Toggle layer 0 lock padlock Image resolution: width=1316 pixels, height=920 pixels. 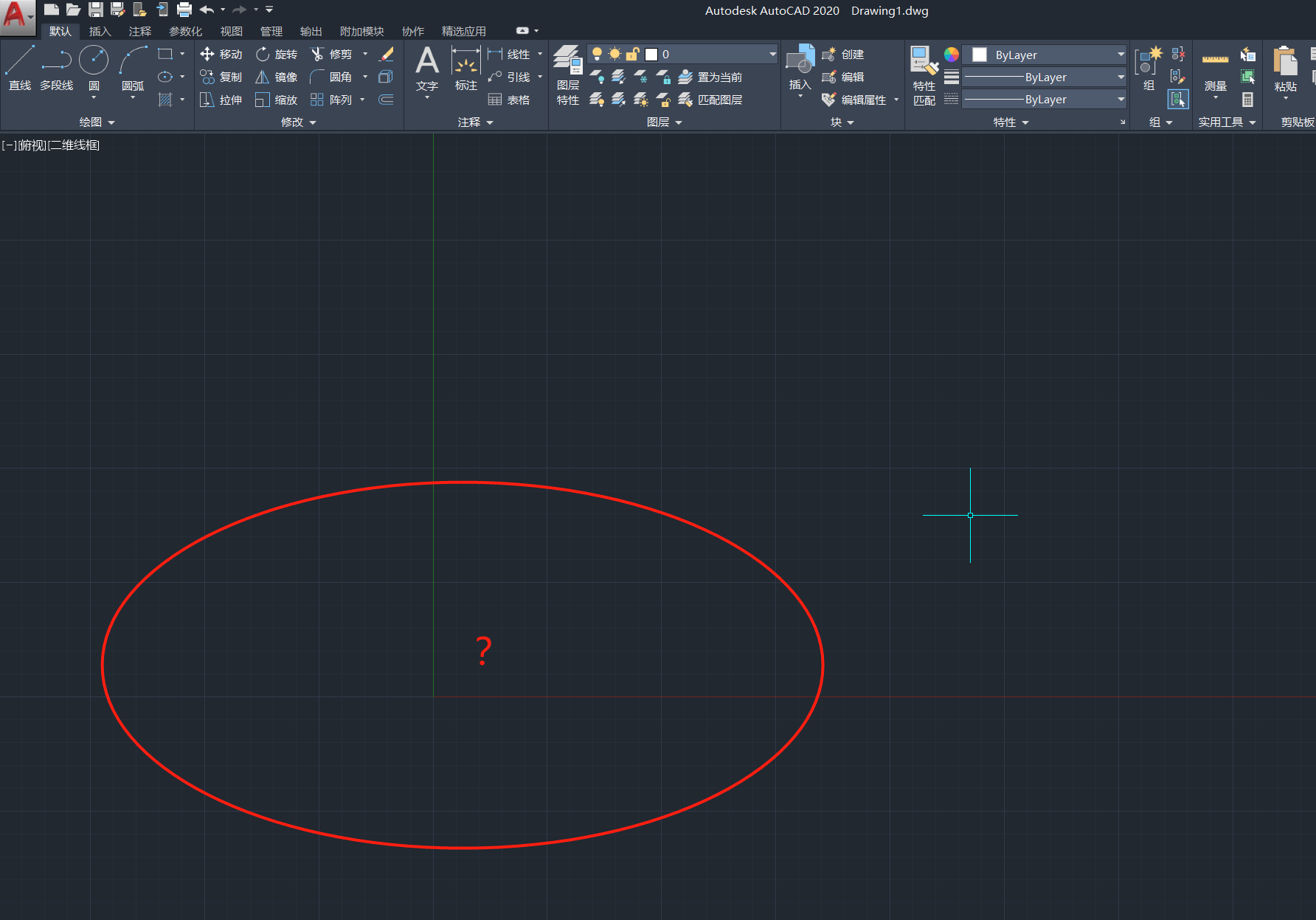(632, 54)
